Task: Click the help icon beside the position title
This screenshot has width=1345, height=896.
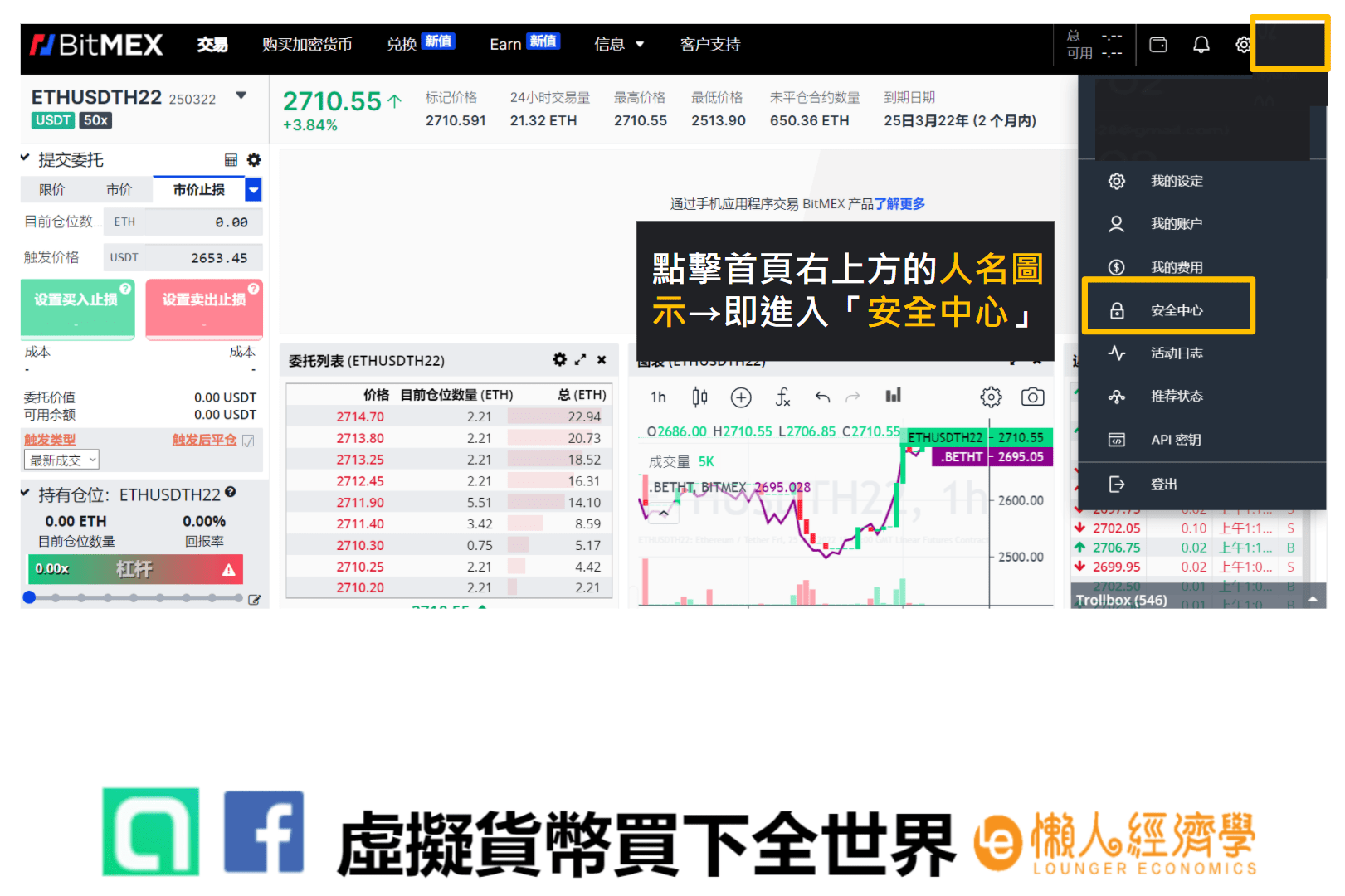Action: coord(230,492)
